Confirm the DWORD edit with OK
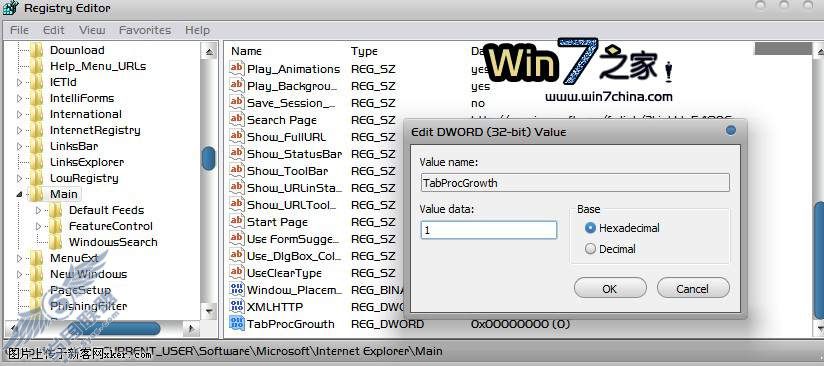The height and width of the screenshot is (366, 824). point(610,288)
